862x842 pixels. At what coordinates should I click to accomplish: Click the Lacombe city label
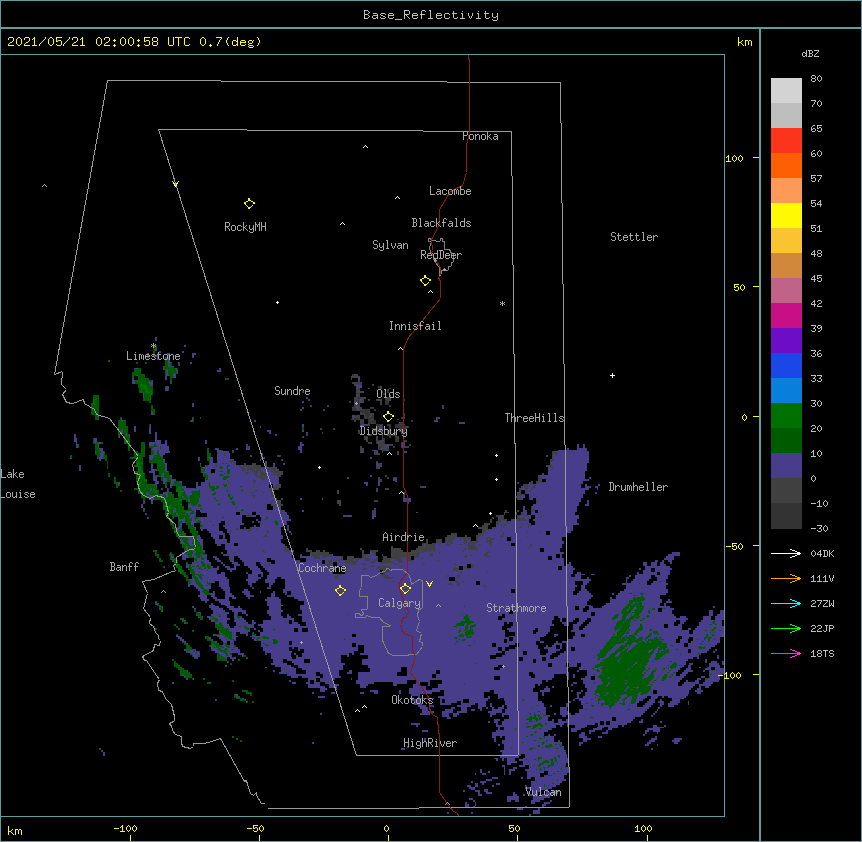[450, 191]
